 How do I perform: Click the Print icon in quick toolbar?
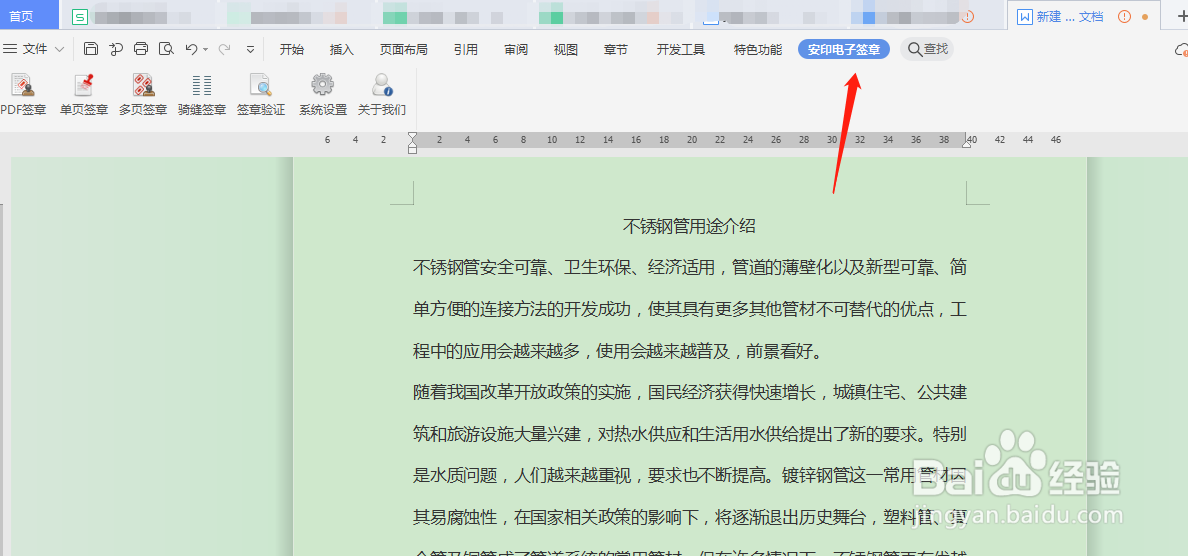click(x=141, y=49)
